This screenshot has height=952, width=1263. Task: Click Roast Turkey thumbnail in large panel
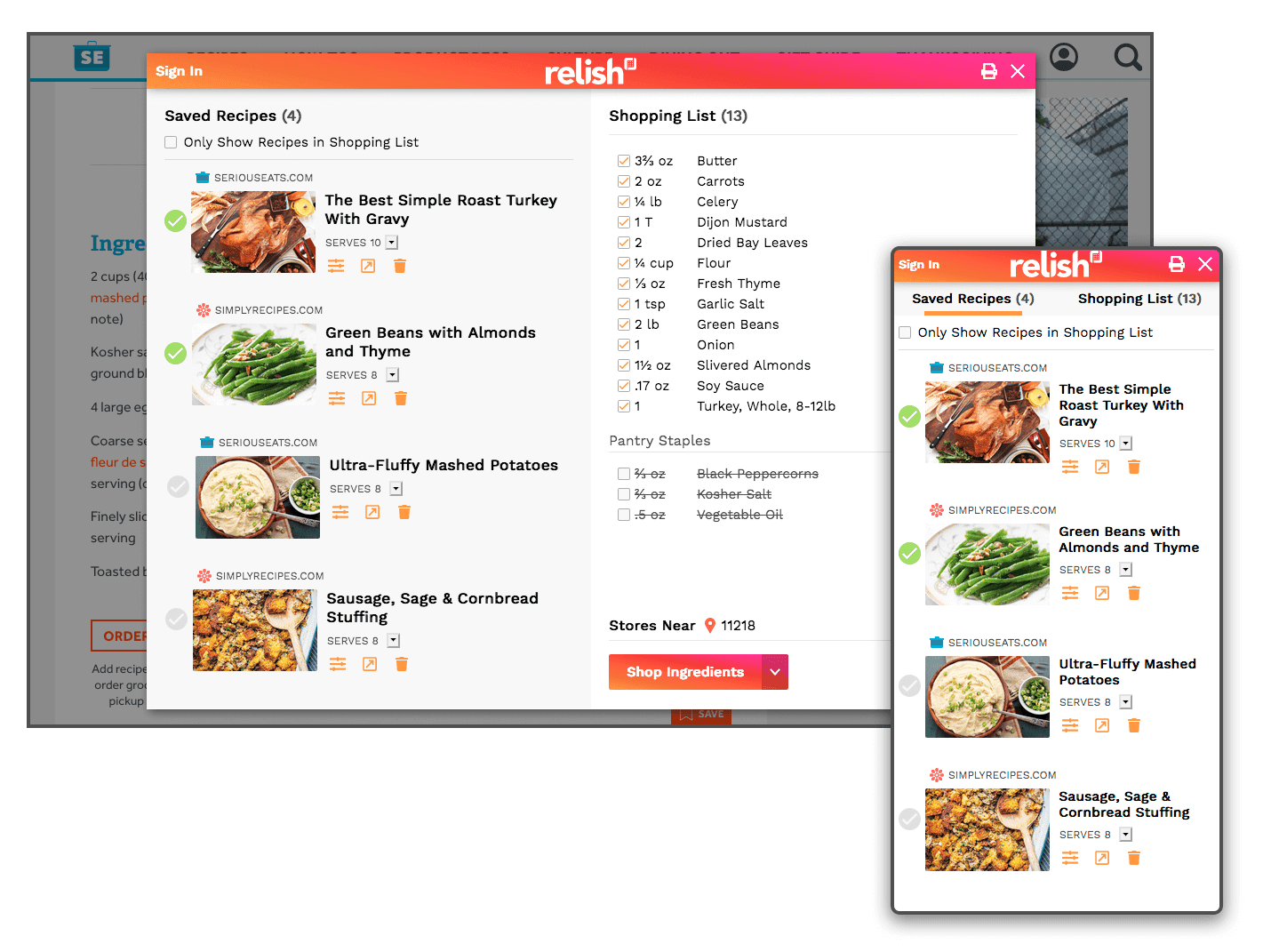253,232
